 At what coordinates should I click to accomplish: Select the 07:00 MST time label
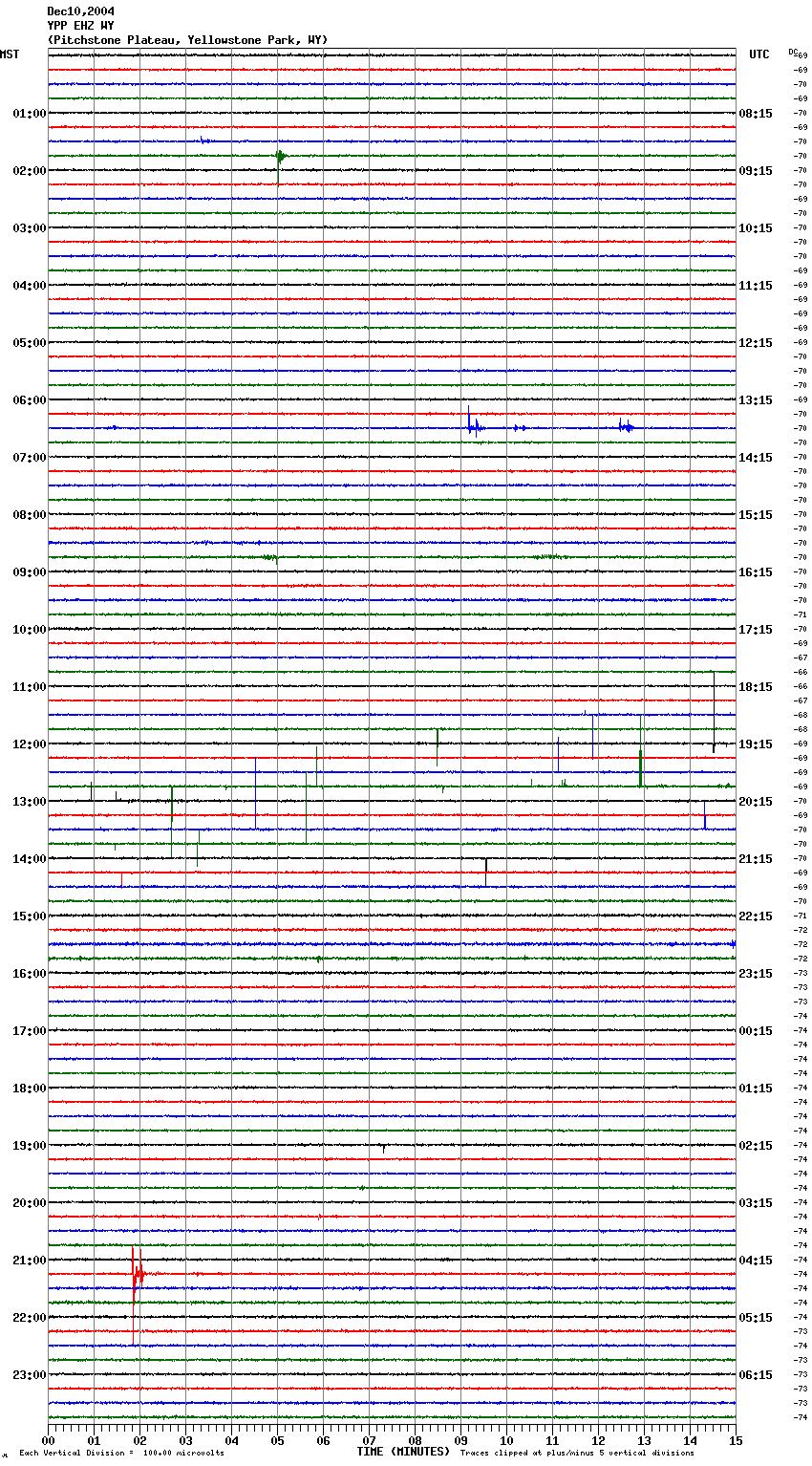pyautogui.click(x=30, y=458)
